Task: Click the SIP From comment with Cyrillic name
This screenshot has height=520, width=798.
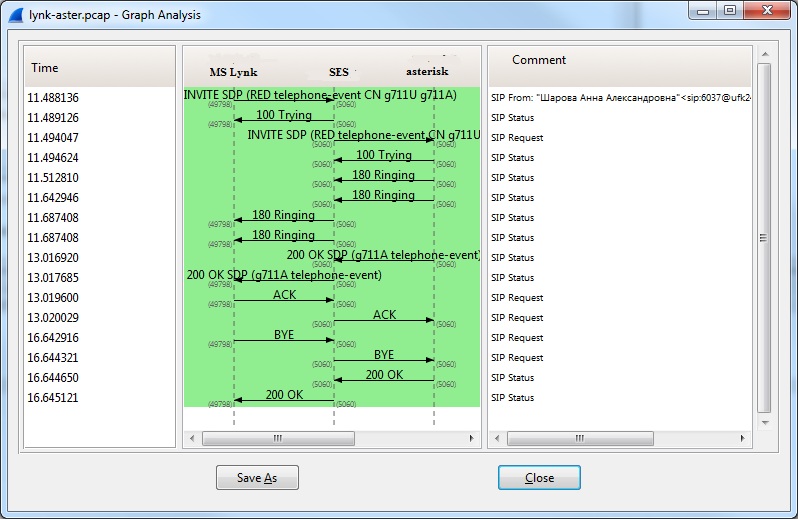Action: tap(621, 98)
